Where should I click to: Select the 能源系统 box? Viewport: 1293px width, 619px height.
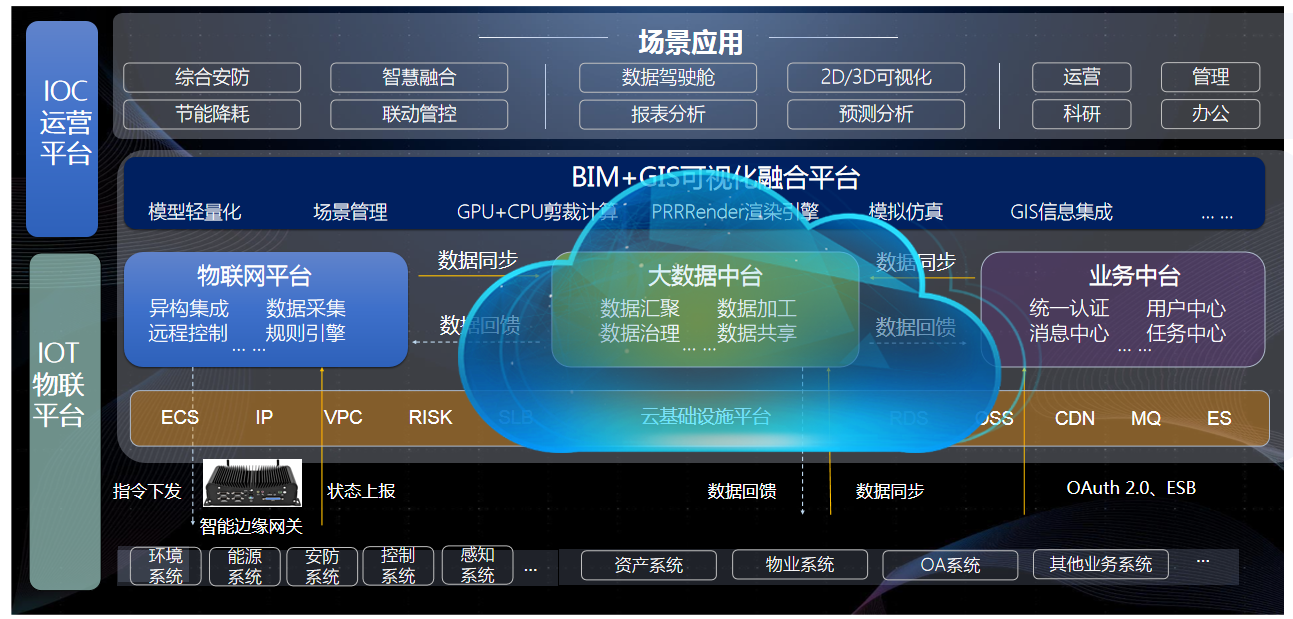pos(244,566)
